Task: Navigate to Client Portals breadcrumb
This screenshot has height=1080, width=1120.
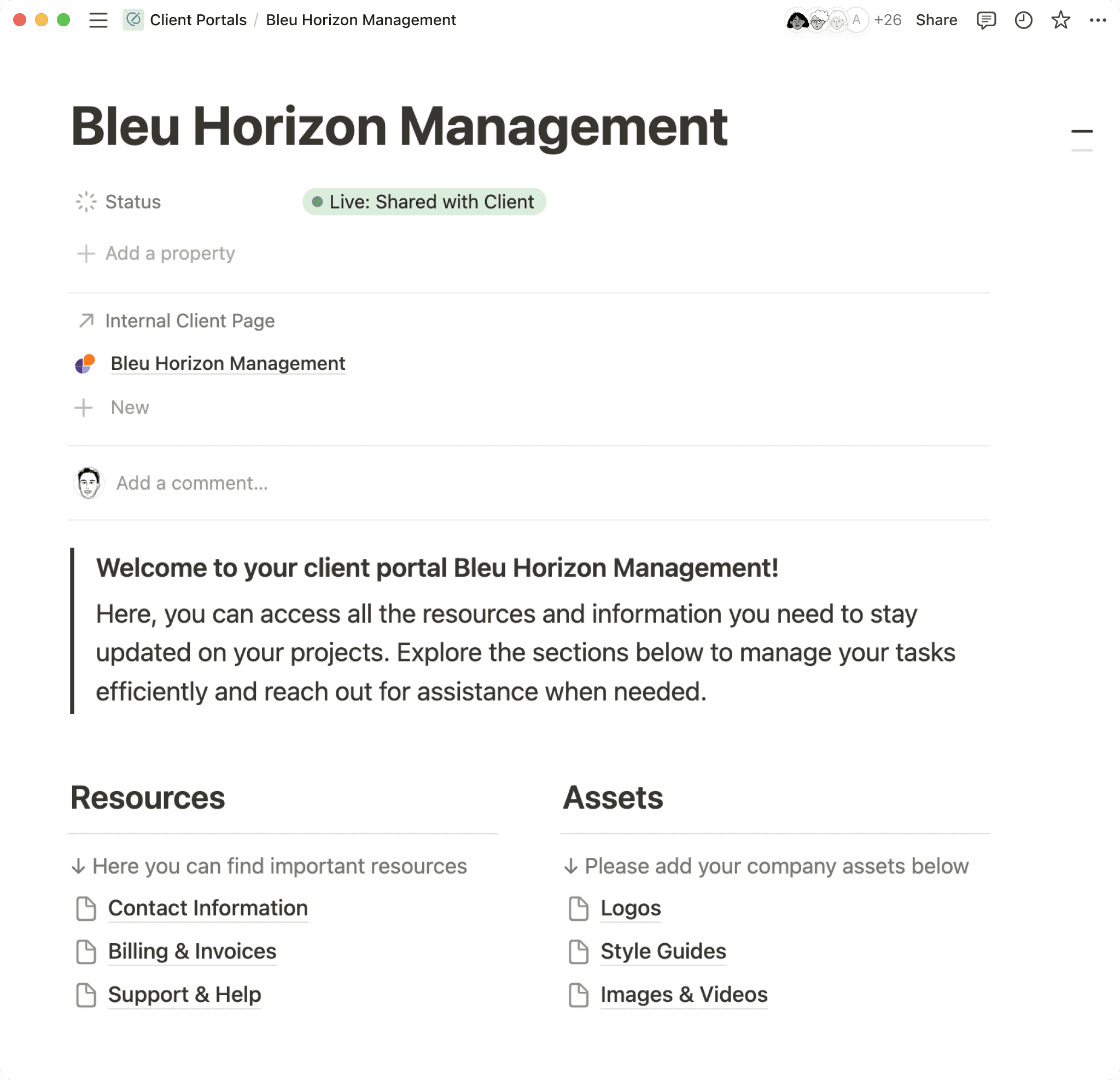Action: [x=198, y=21]
